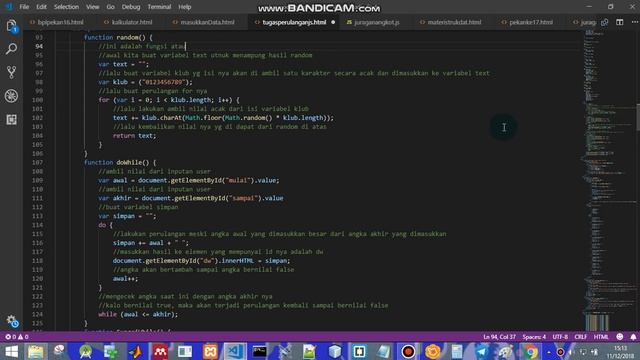Open the Debug menu

point(131,7)
